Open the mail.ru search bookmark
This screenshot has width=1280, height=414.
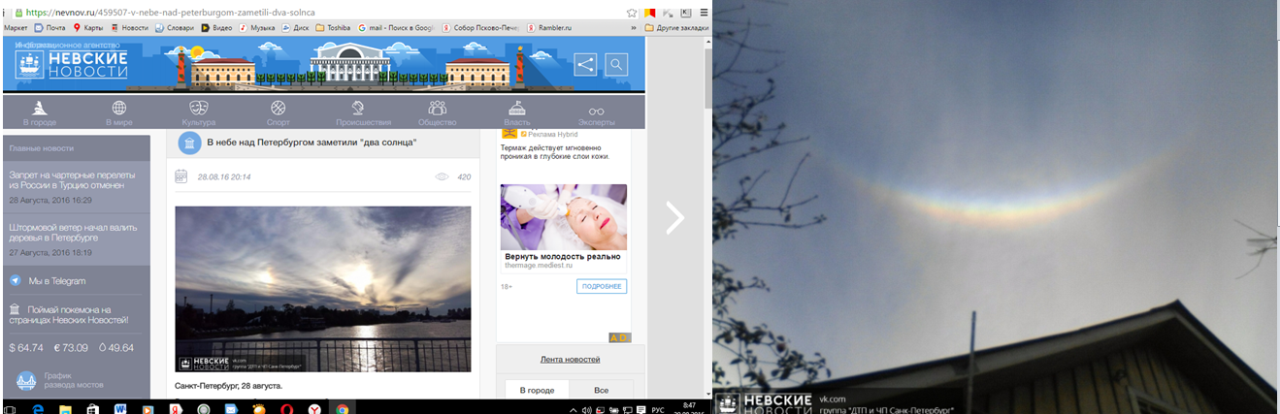(395, 28)
